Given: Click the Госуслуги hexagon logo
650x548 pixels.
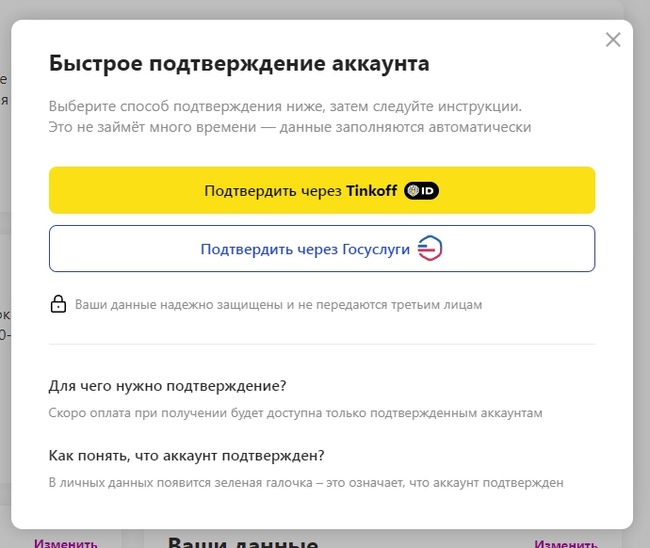Looking at the screenshot, I should [430, 249].
